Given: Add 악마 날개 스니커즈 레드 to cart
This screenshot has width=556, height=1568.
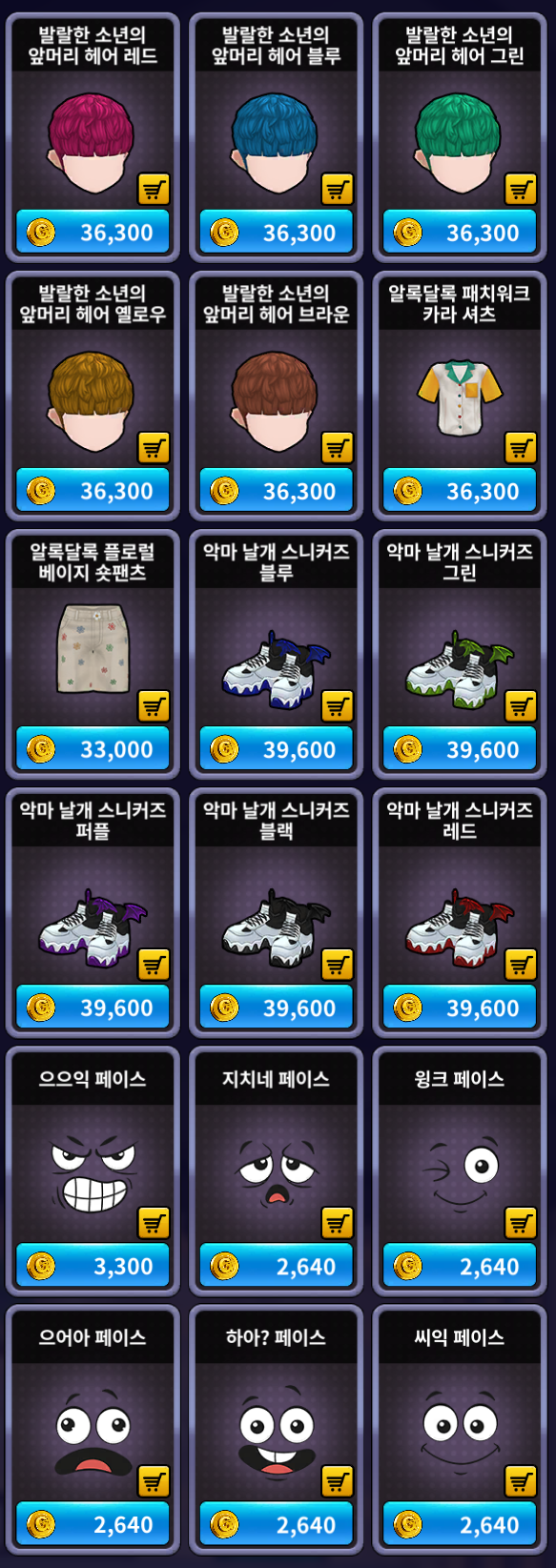Looking at the screenshot, I should tap(520, 964).
